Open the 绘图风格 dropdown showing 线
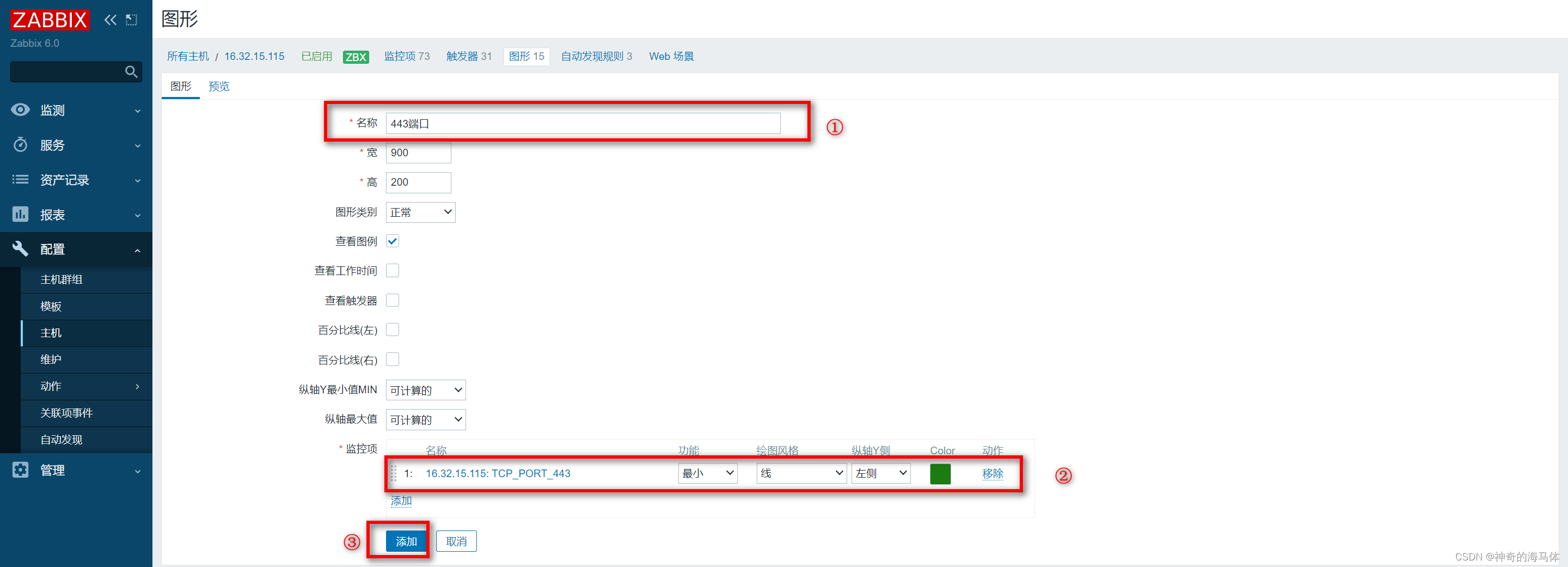 (801, 473)
